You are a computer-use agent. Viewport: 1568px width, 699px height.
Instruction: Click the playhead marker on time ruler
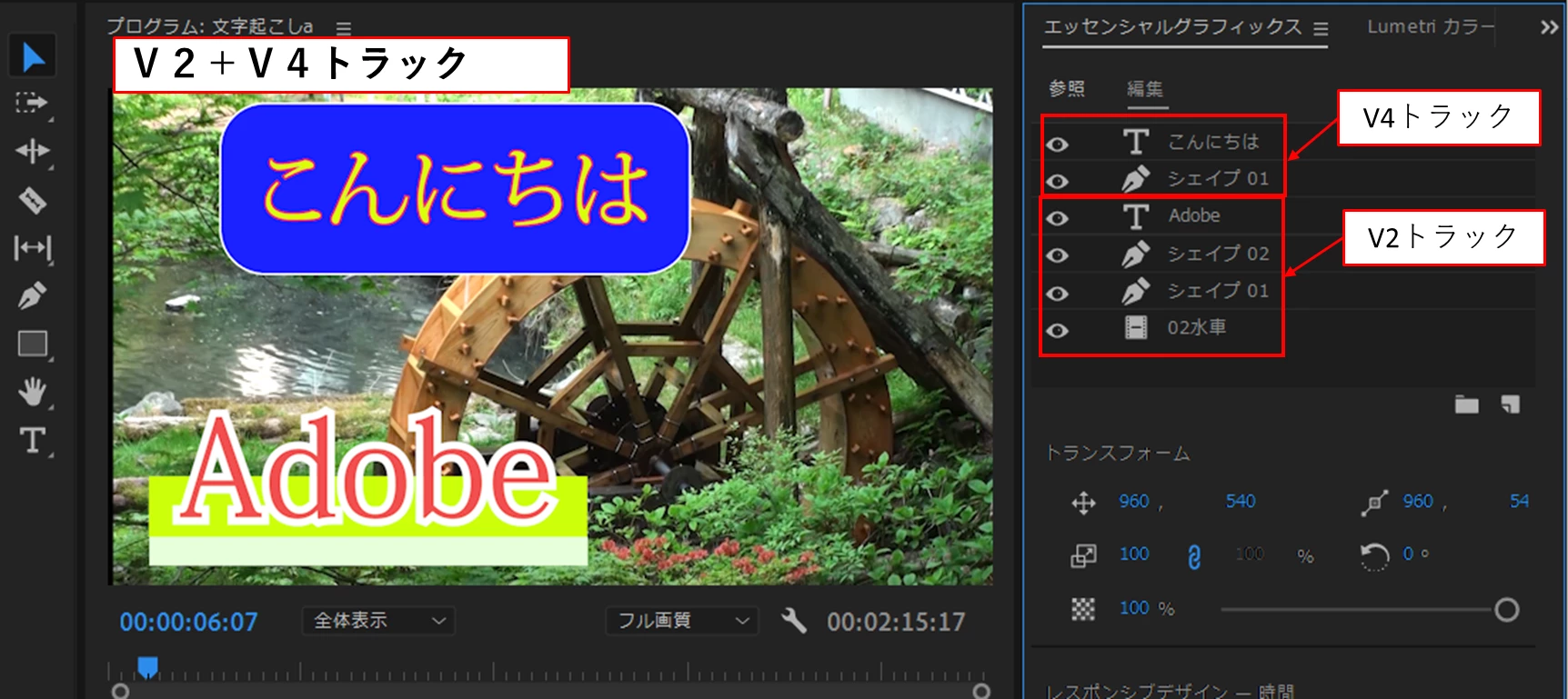pyautogui.click(x=147, y=667)
